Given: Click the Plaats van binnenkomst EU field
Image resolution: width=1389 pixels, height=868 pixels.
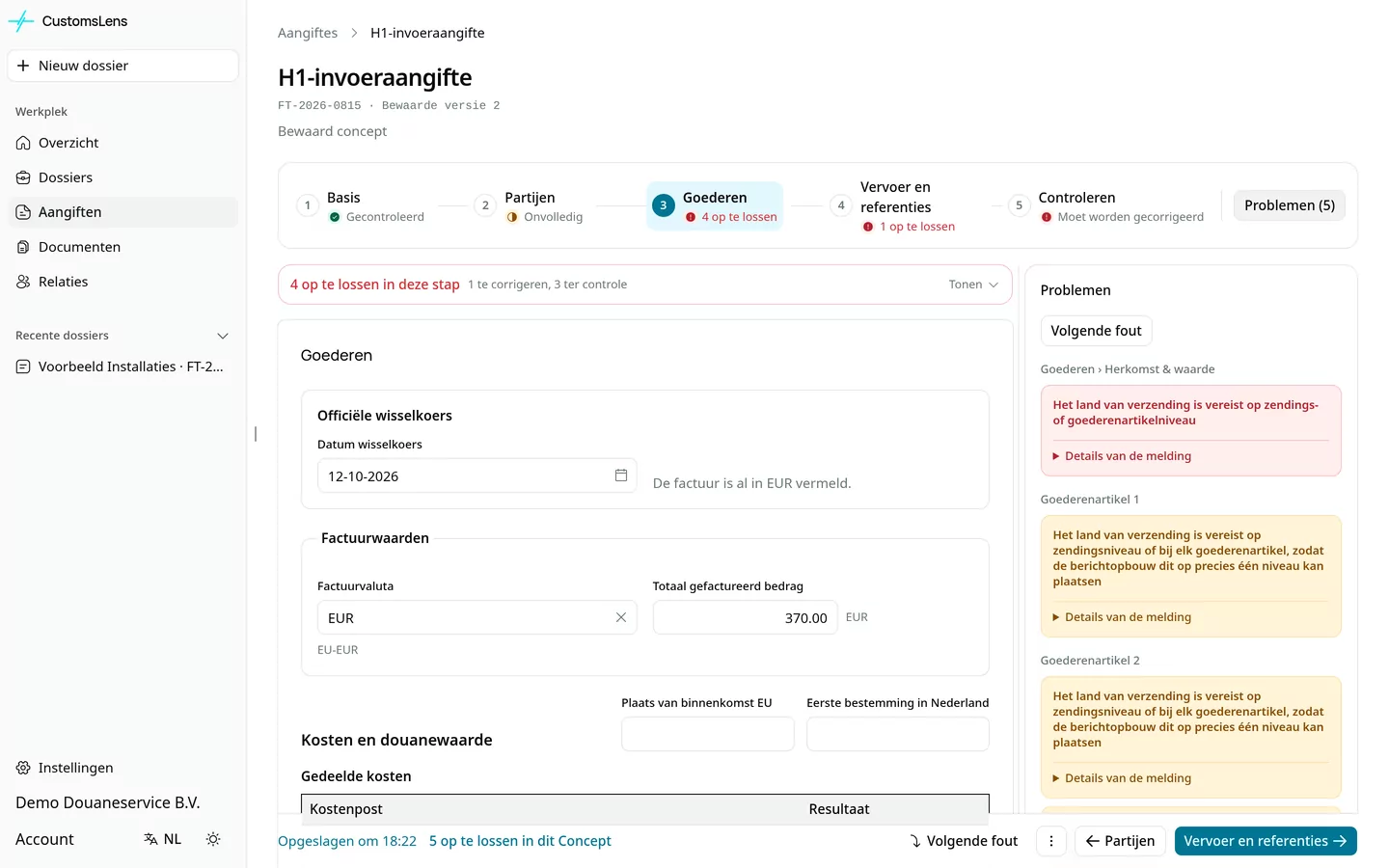Looking at the screenshot, I should [707, 734].
